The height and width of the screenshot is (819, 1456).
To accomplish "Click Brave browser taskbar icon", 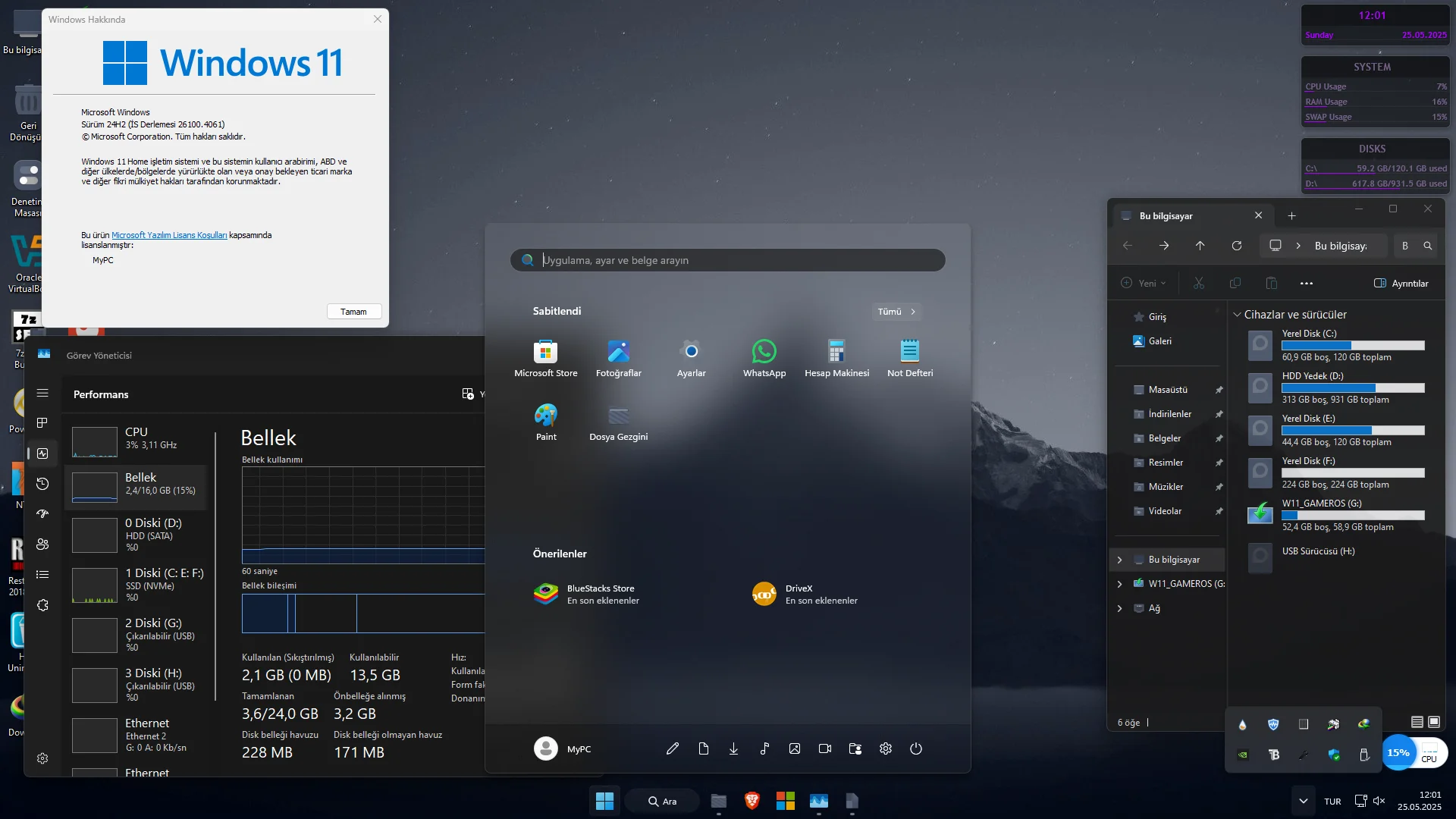I will click(752, 801).
